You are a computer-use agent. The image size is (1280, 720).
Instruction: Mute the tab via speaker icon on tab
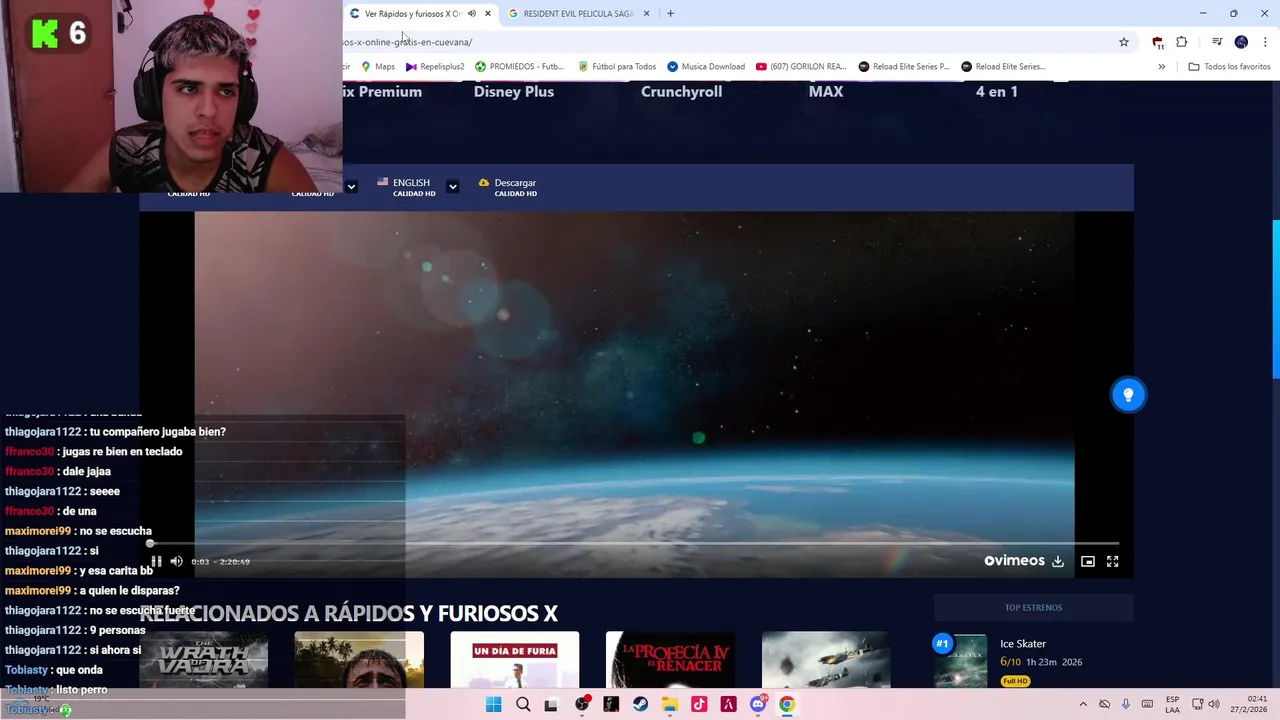point(472,14)
